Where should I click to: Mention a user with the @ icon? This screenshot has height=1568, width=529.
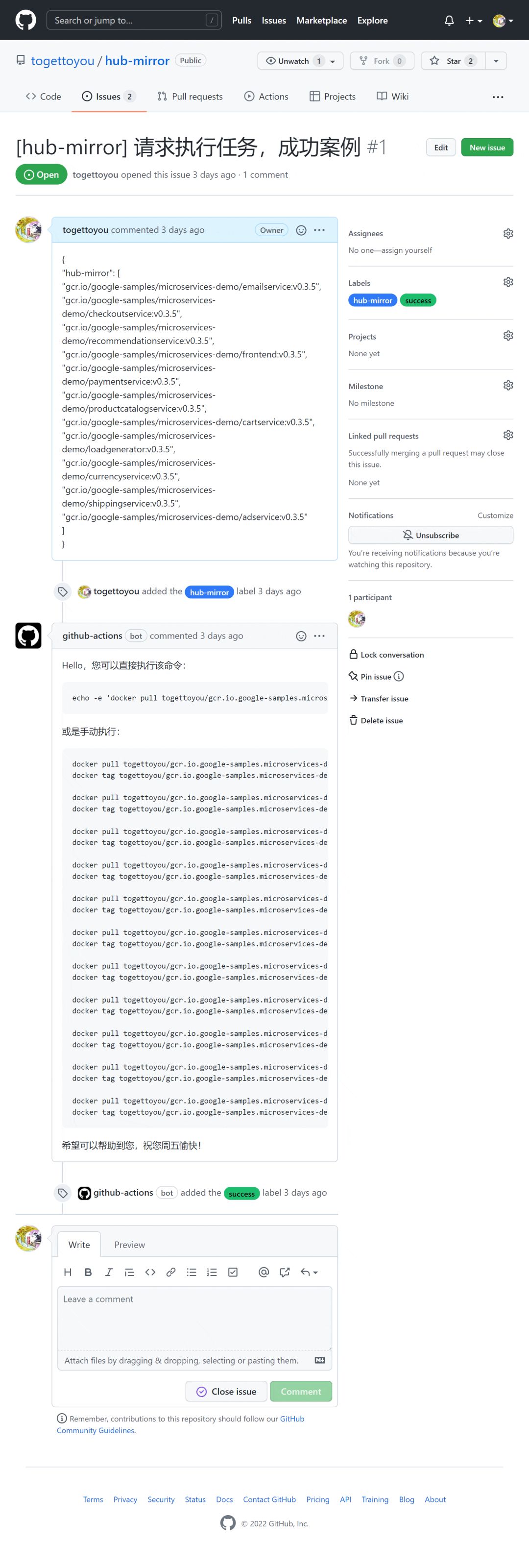click(264, 1272)
